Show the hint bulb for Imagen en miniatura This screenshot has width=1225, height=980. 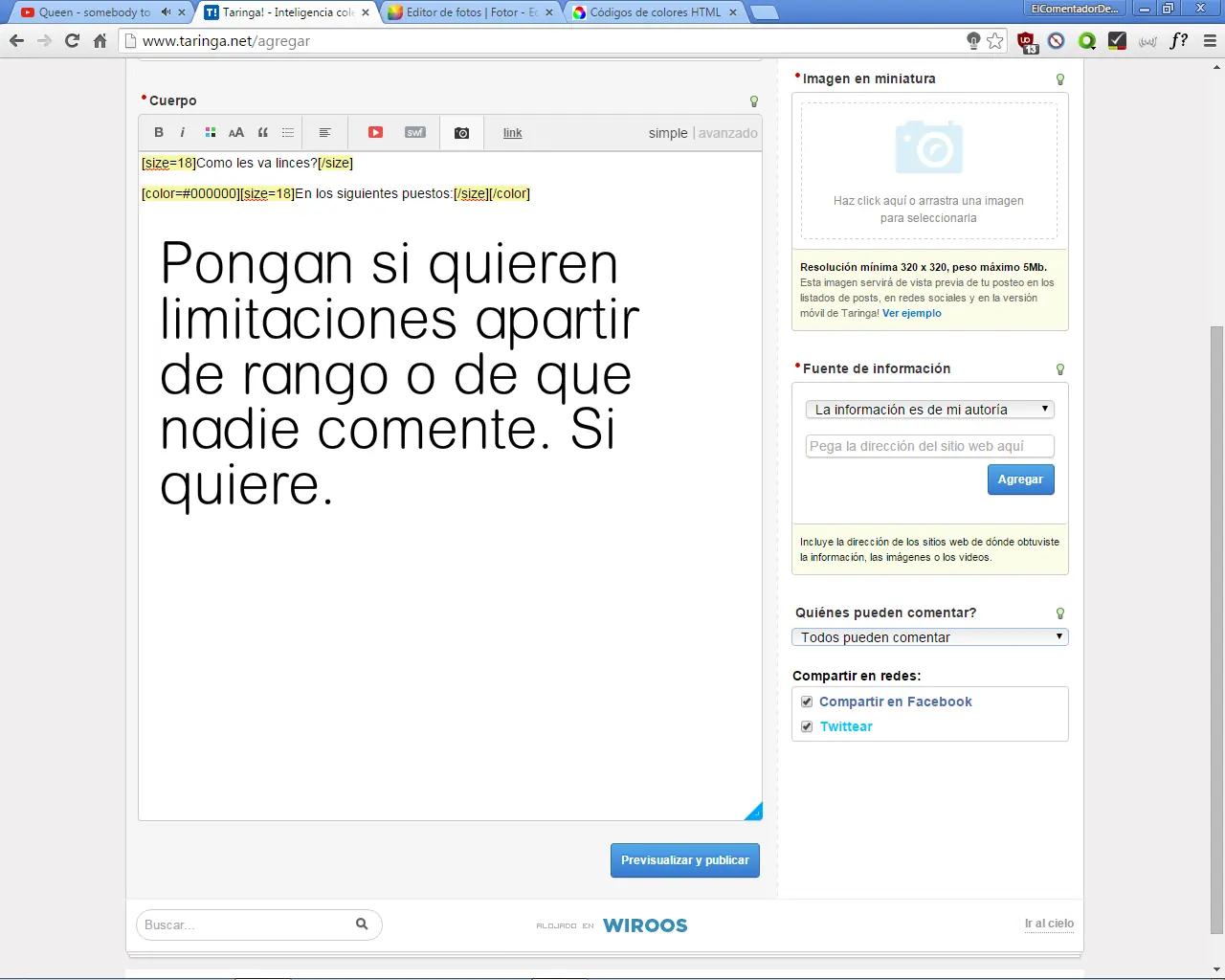pyautogui.click(x=1060, y=79)
